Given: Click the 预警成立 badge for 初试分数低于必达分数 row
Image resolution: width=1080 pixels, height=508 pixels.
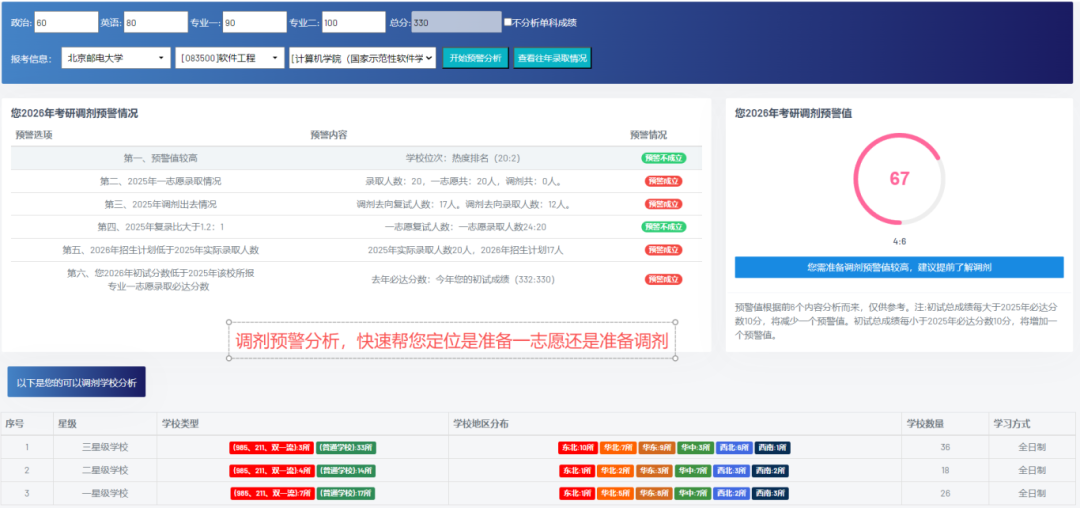Looking at the screenshot, I should pyautogui.click(x=664, y=279).
